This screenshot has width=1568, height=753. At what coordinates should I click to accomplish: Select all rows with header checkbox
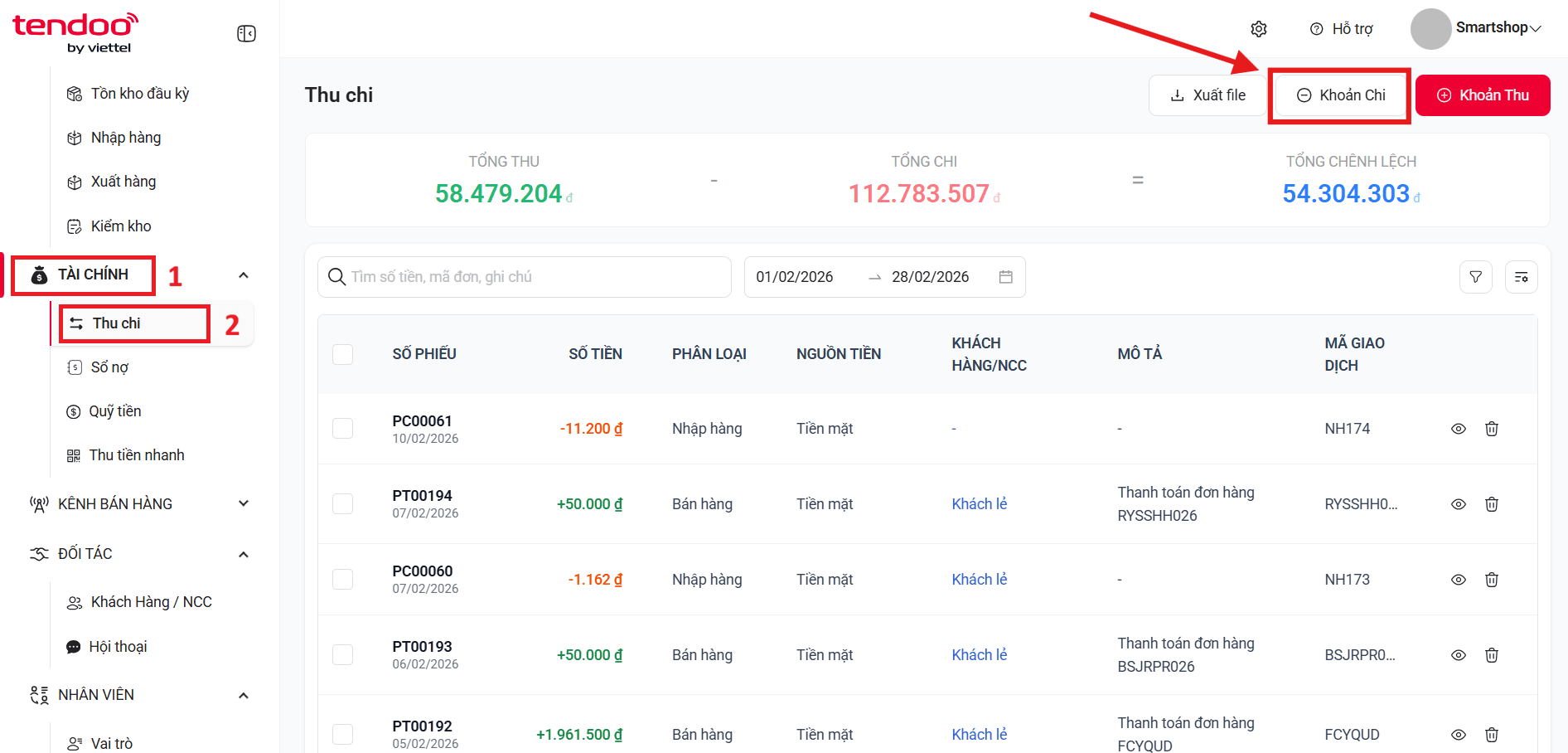point(343,354)
